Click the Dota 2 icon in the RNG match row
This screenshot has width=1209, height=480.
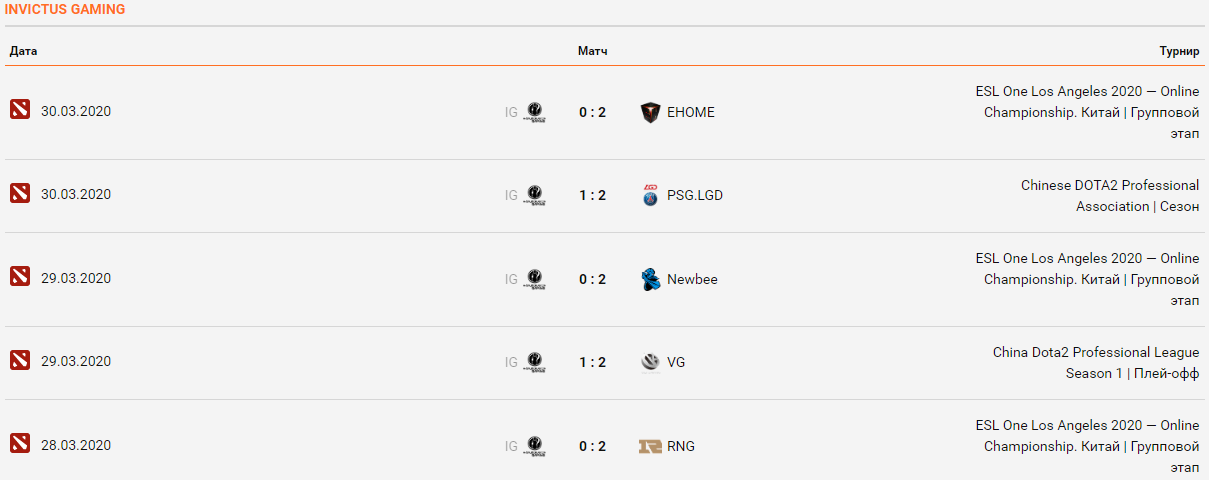tap(20, 443)
